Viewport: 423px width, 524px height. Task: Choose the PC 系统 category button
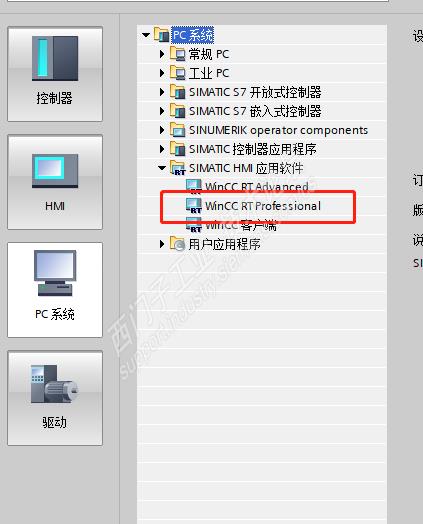tap(55, 290)
